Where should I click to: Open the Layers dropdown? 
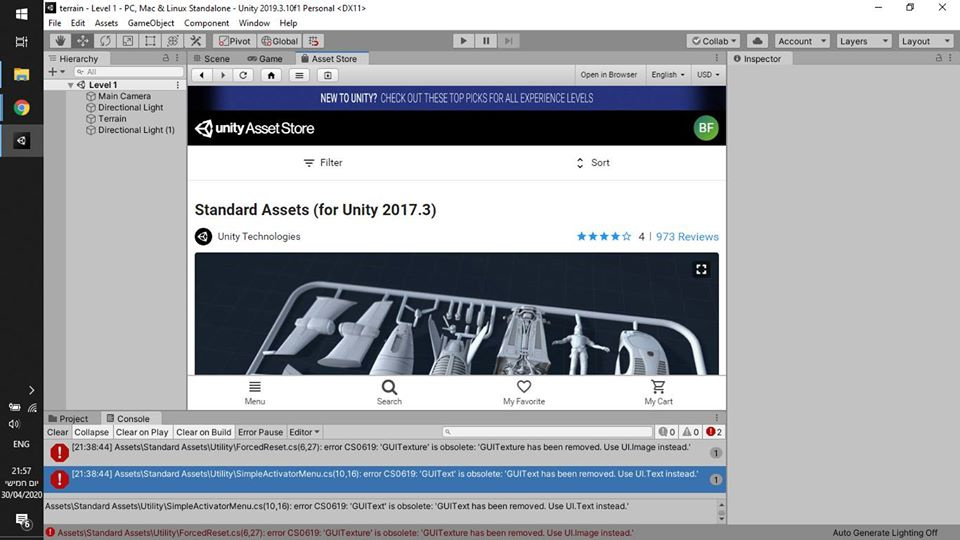coord(864,41)
